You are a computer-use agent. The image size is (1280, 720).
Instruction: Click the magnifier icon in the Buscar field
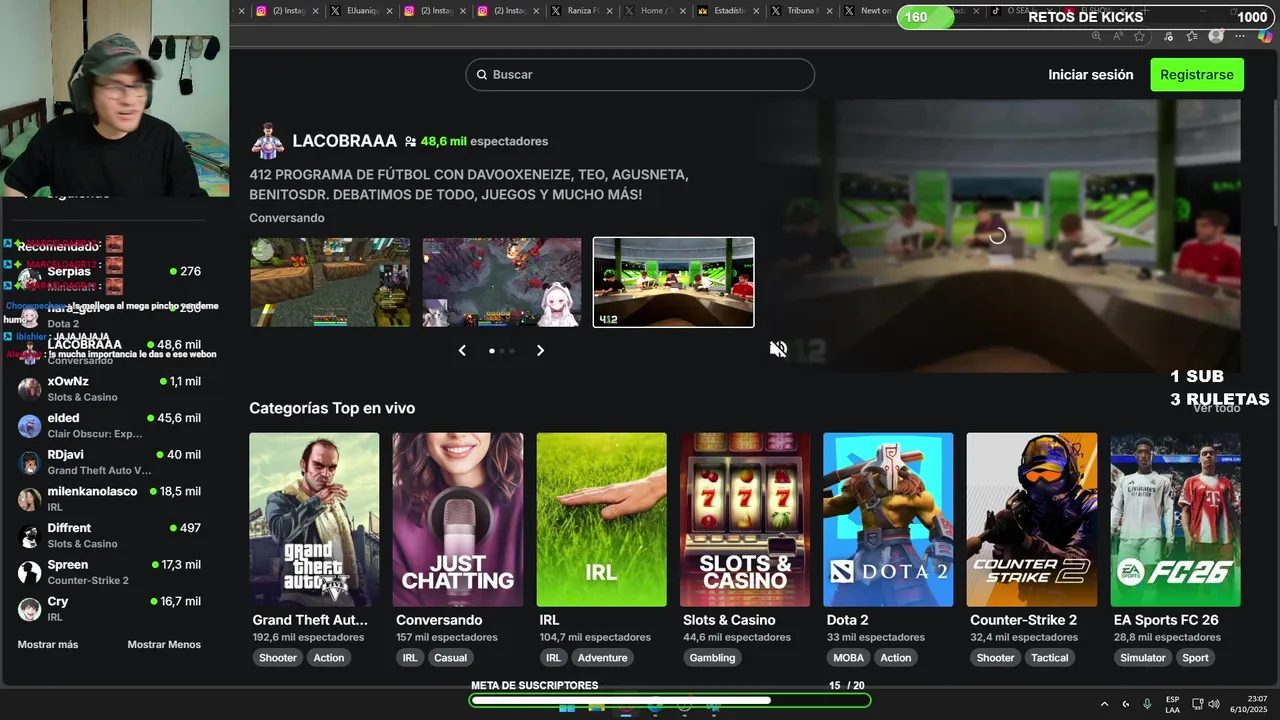(x=482, y=75)
